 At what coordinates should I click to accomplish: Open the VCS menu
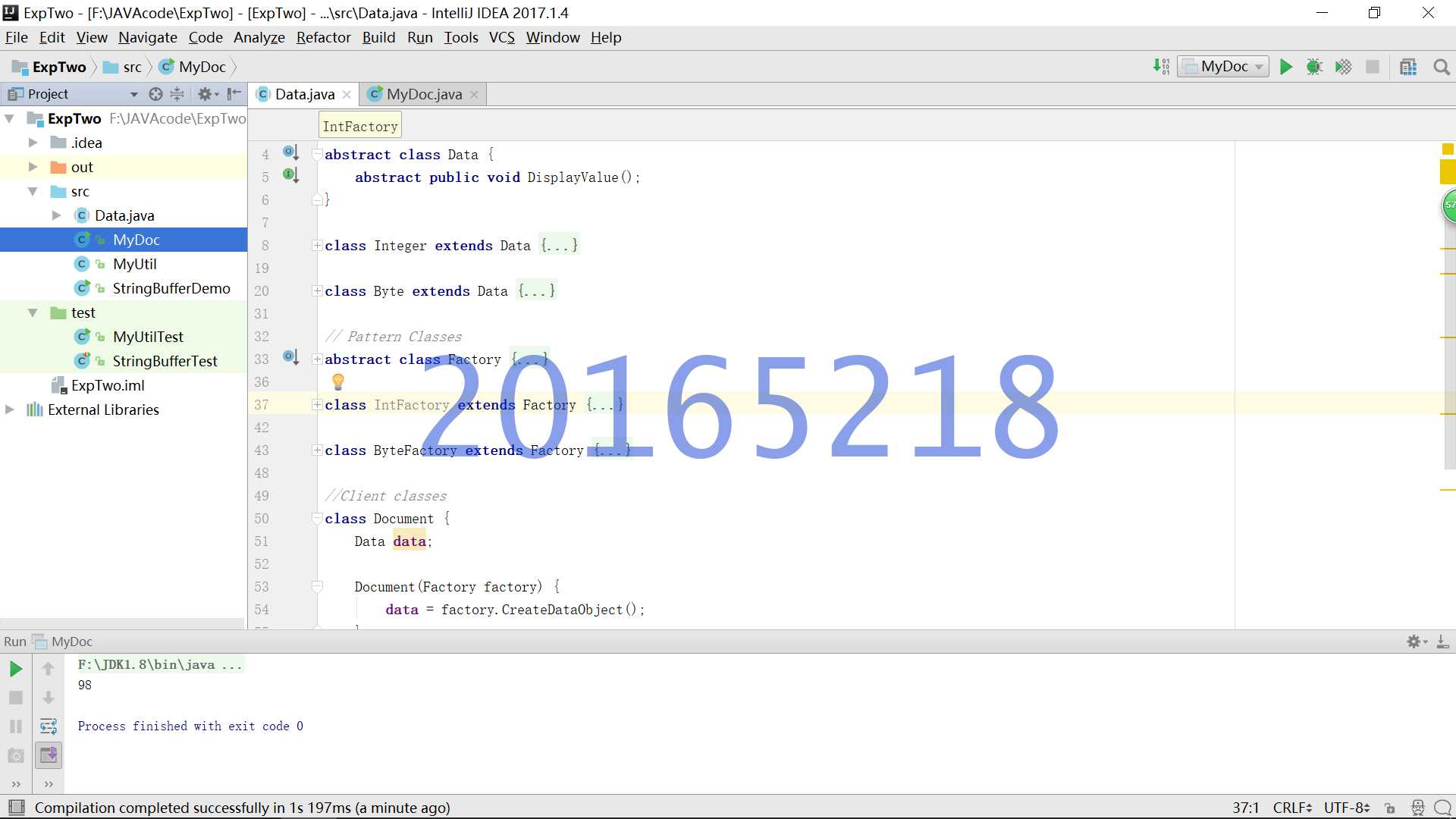501,37
